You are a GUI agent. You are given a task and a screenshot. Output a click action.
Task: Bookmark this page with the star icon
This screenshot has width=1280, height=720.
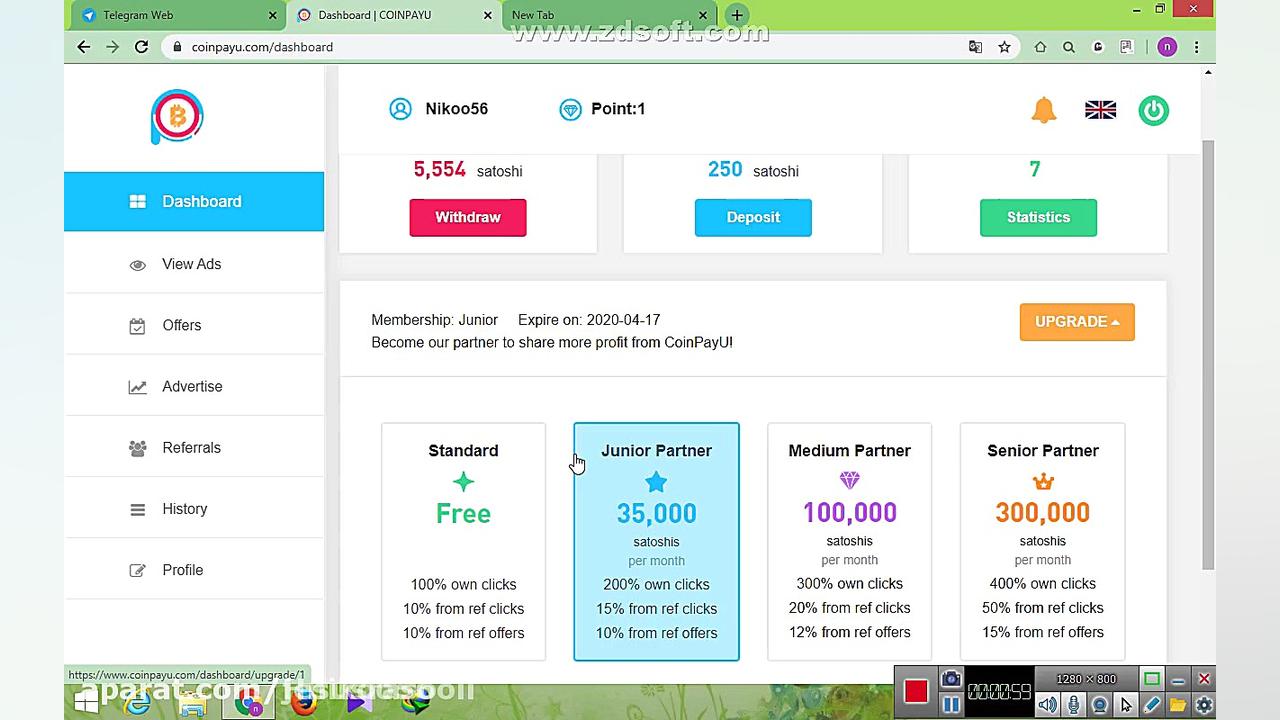pos(1004,47)
